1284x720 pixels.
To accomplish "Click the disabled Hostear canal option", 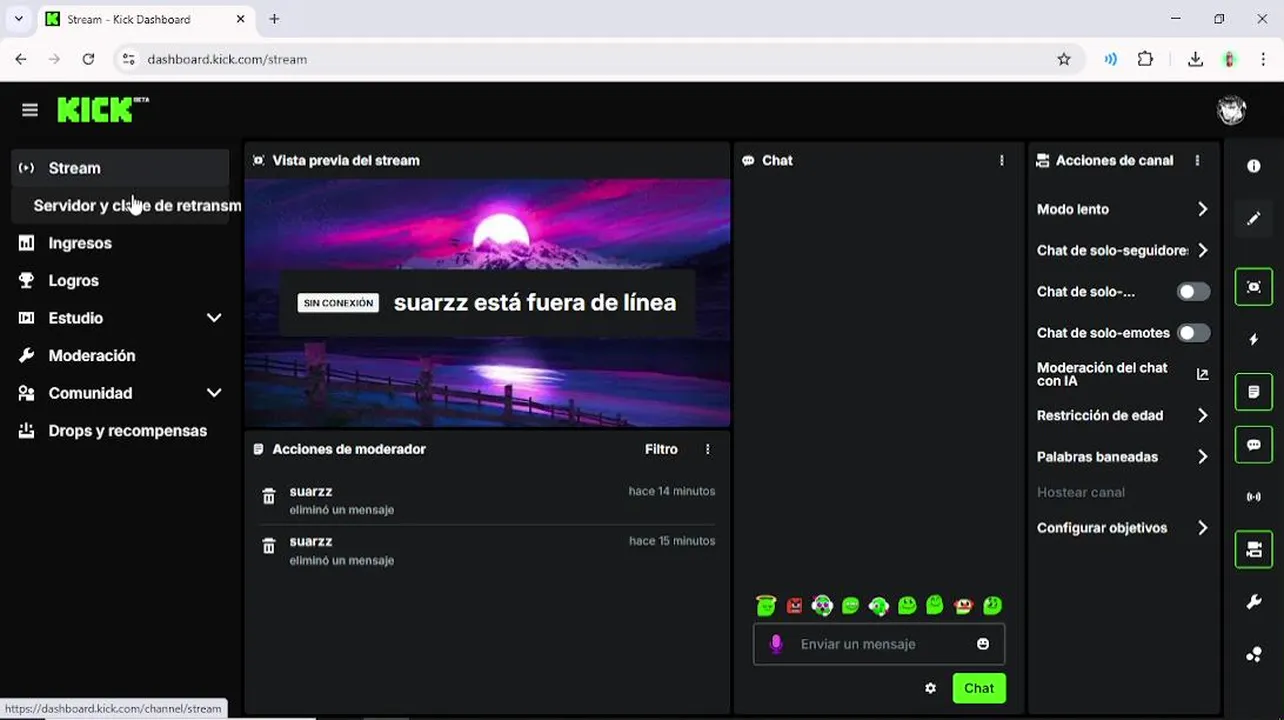I will (x=1081, y=492).
